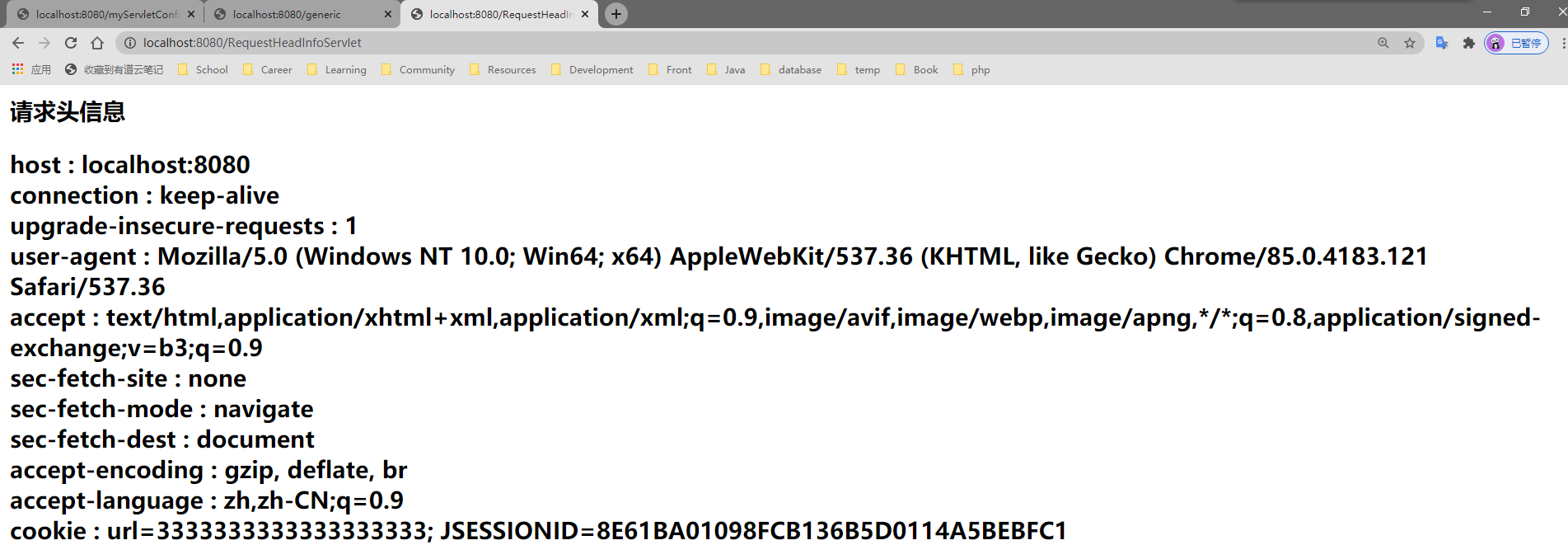This screenshot has width=1568, height=559.
Task: Click the 请求头信息 heading
Action: (x=68, y=111)
